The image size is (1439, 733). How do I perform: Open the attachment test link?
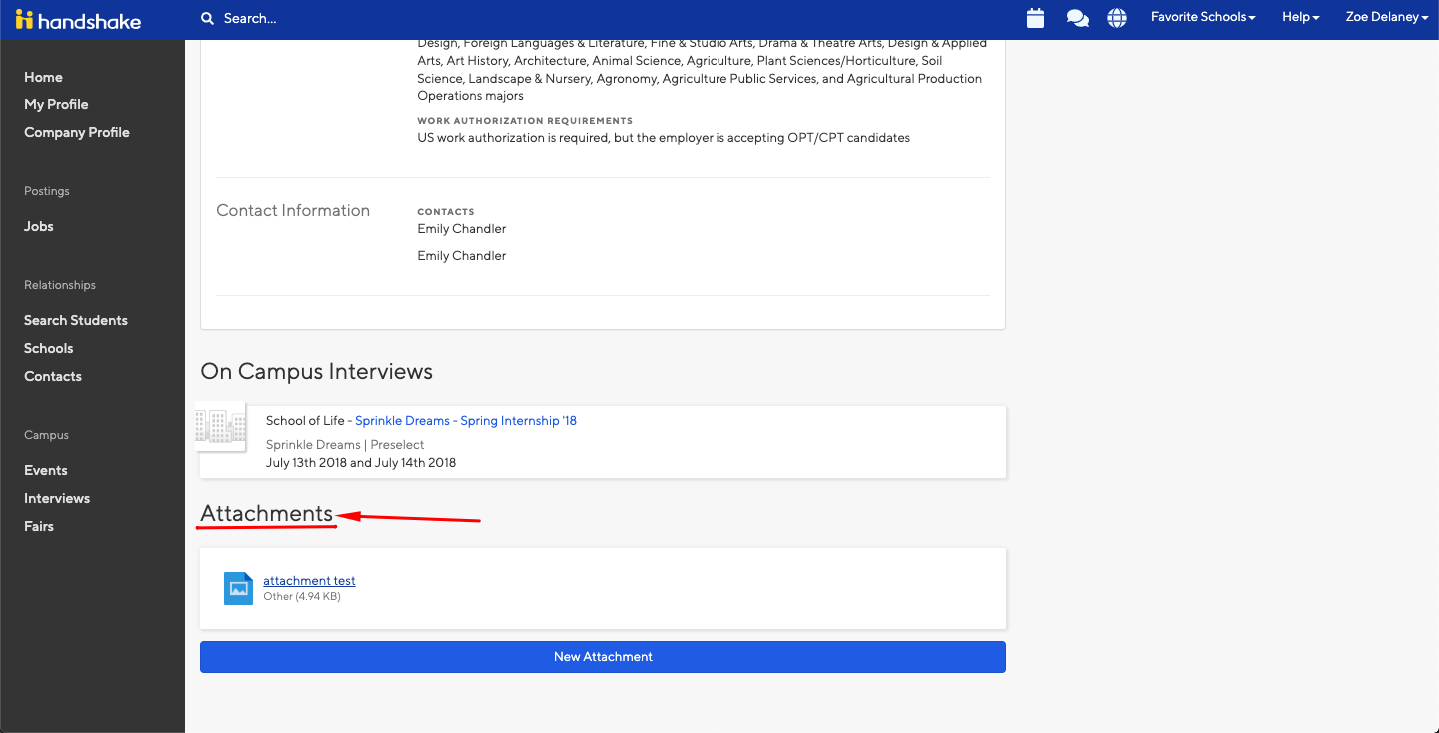(309, 581)
